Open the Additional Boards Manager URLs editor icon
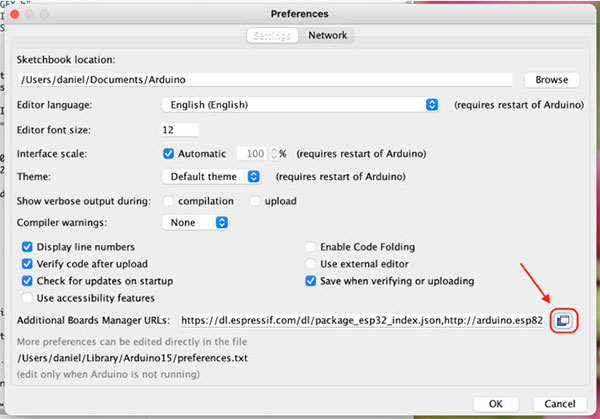The image size is (600, 419). click(x=563, y=320)
